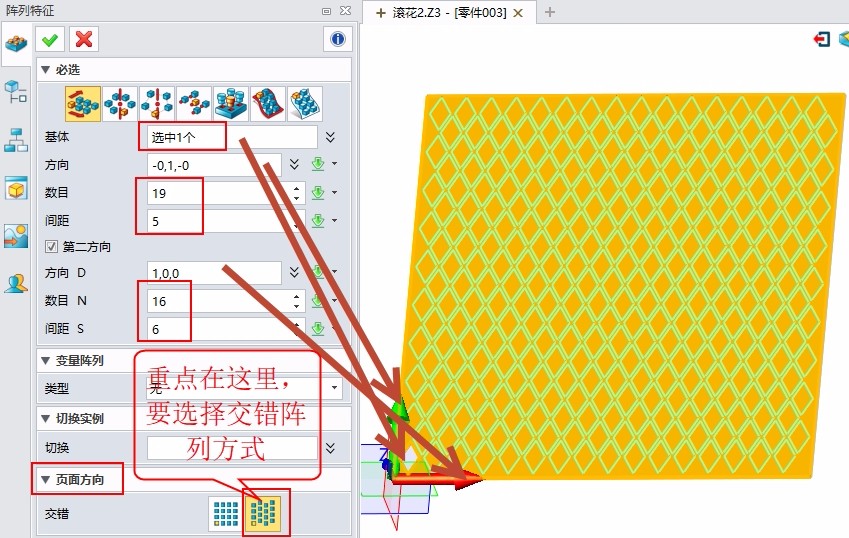Screen dimensions: 849x538
Task: Confirm the pattern with the green checkmark
Action: point(50,39)
